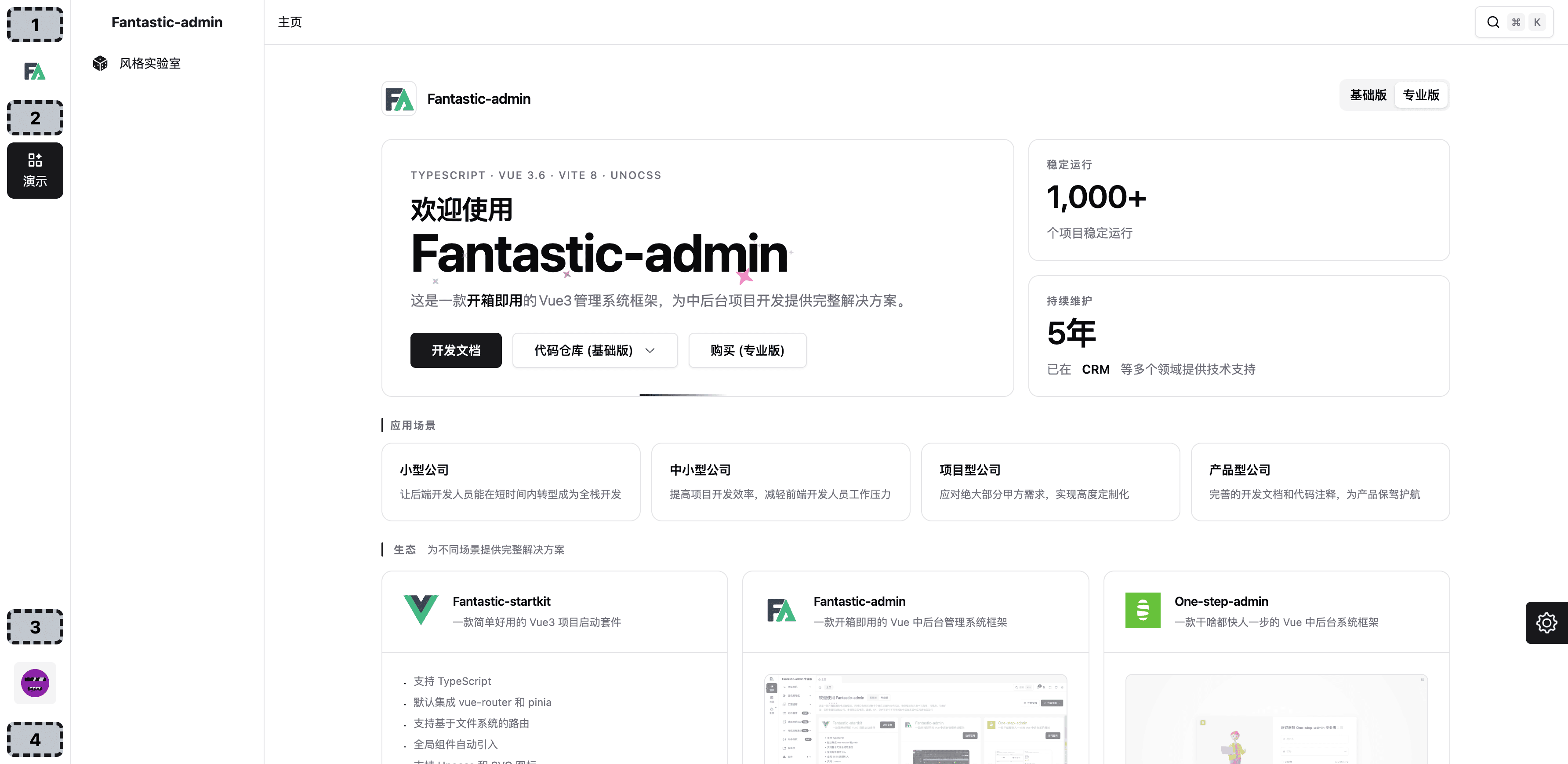This screenshot has width=1568, height=764.
Task: Select the 小型公司 scenario card
Action: coord(511,482)
